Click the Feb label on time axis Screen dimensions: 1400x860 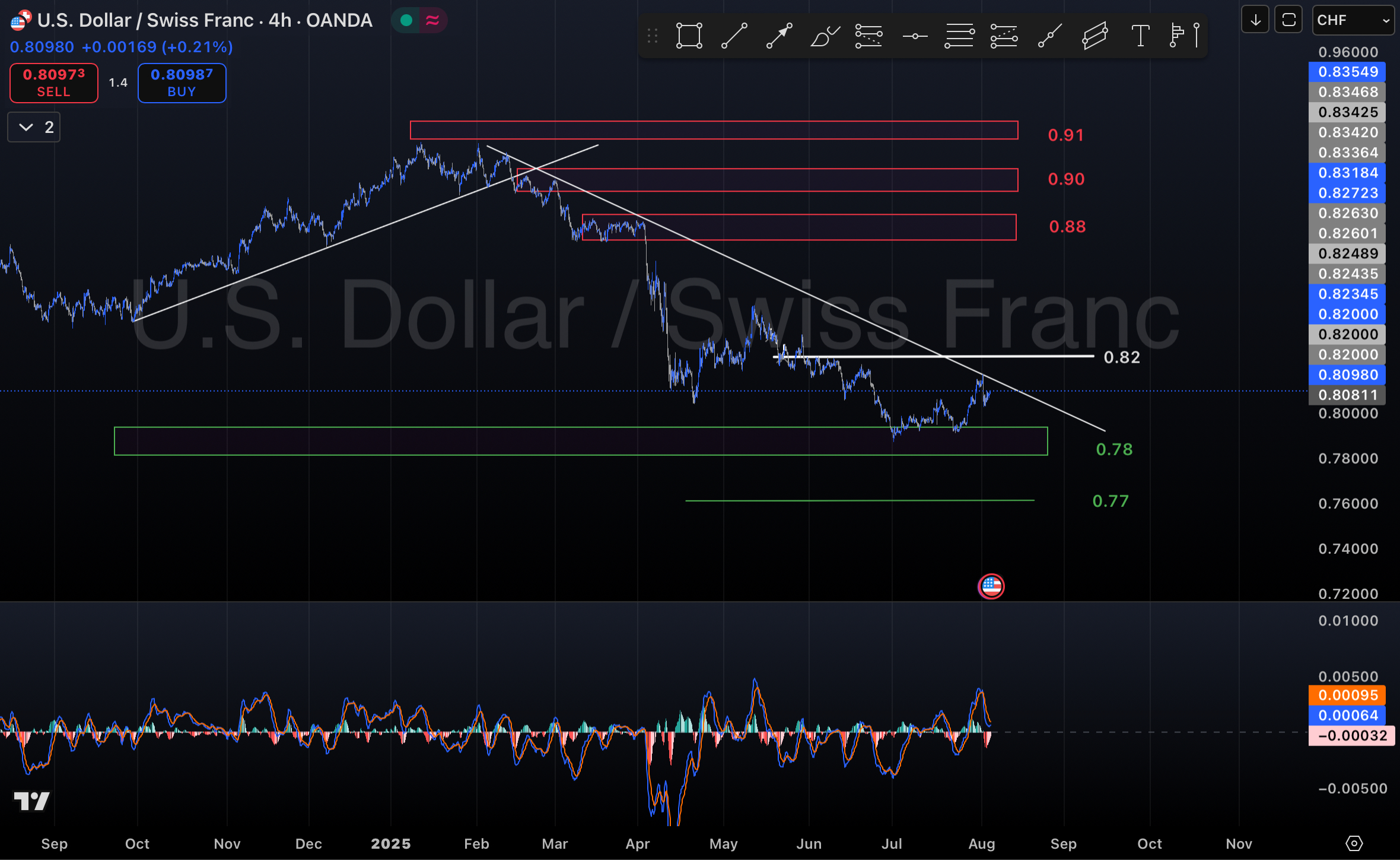tap(476, 843)
